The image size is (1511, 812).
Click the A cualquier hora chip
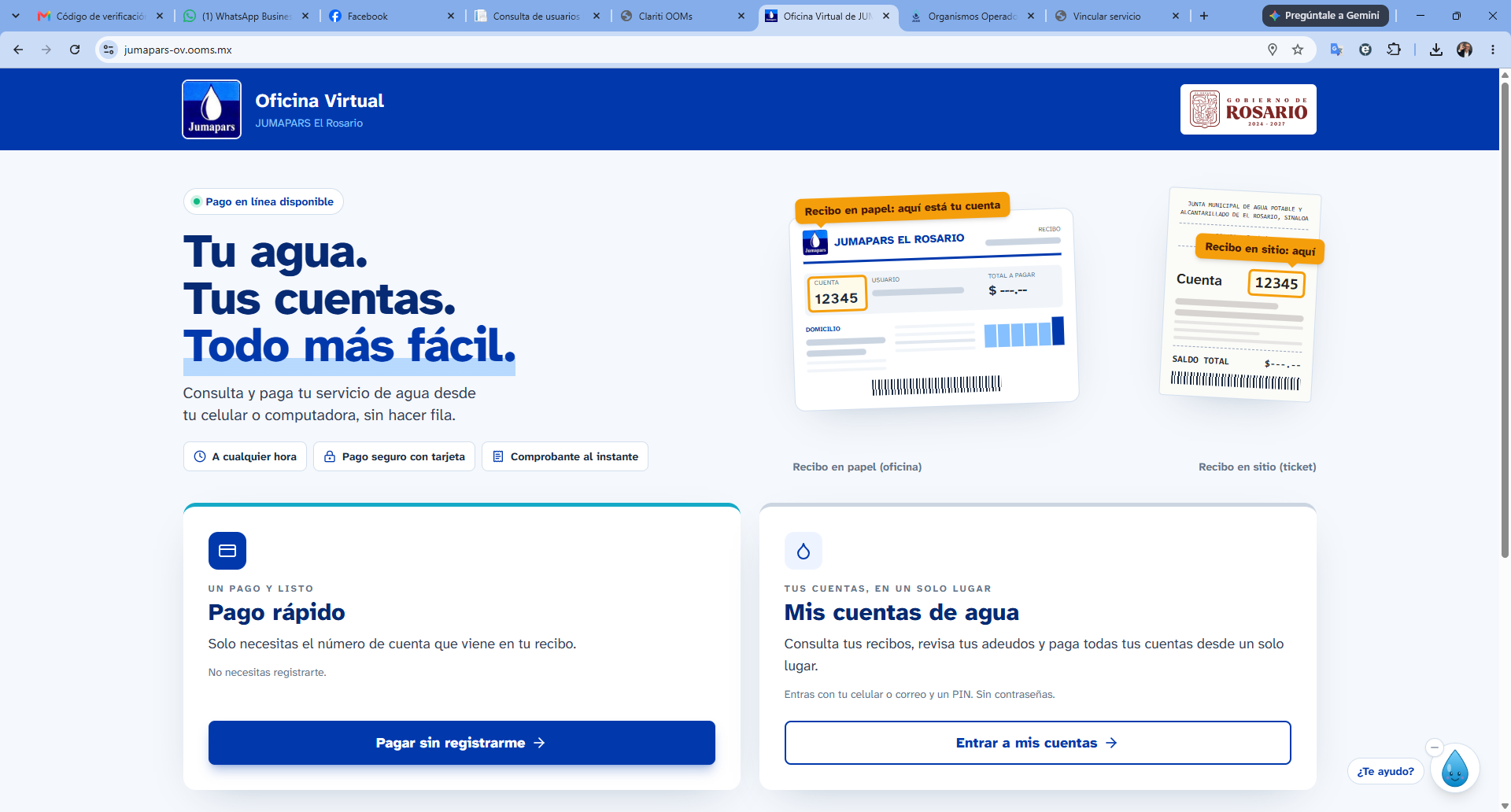pos(245,456)
